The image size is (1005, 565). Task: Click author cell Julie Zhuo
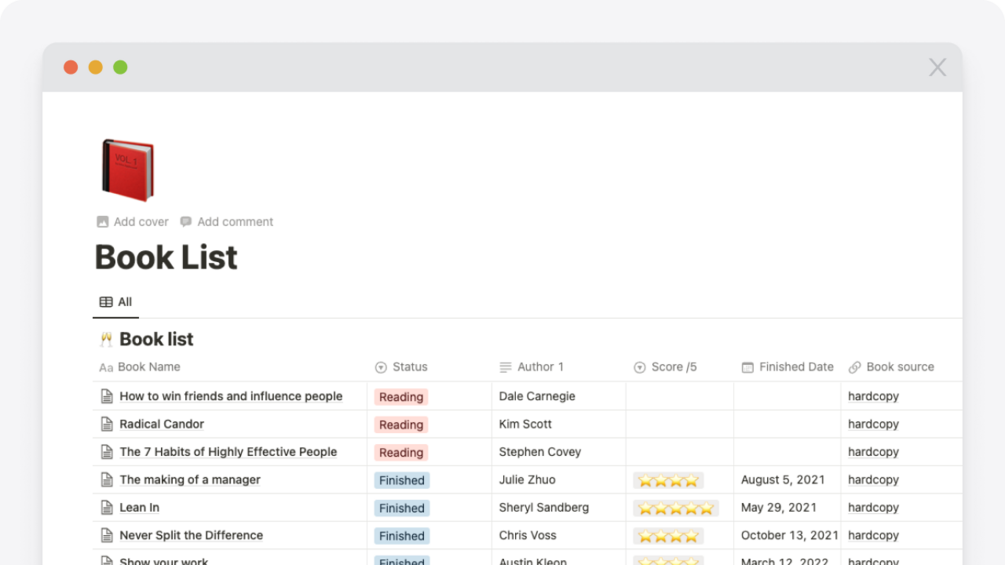(x=527, y=479)
